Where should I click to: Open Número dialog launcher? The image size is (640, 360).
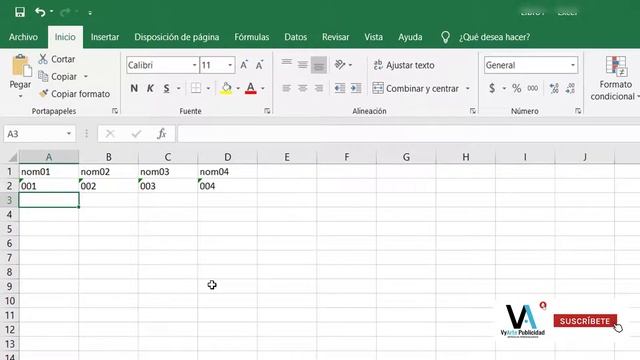(x=578, y=111)
